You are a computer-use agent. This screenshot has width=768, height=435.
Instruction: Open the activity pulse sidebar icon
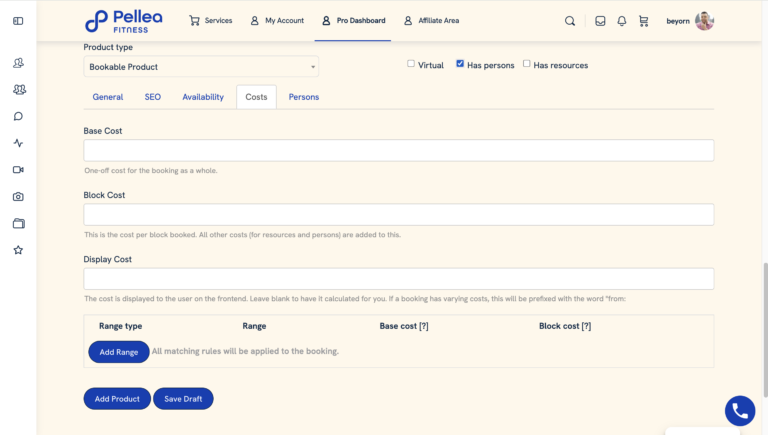click(18, 143)
